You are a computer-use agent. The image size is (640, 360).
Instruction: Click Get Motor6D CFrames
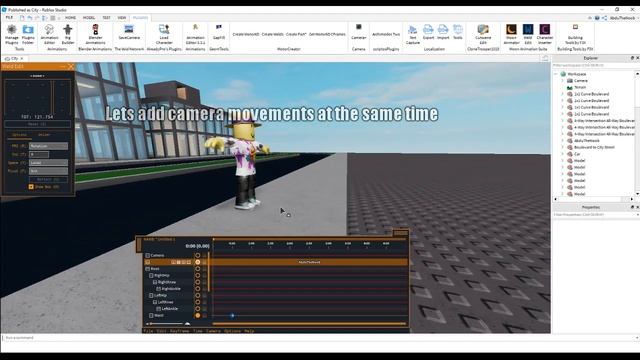point(327,34)
